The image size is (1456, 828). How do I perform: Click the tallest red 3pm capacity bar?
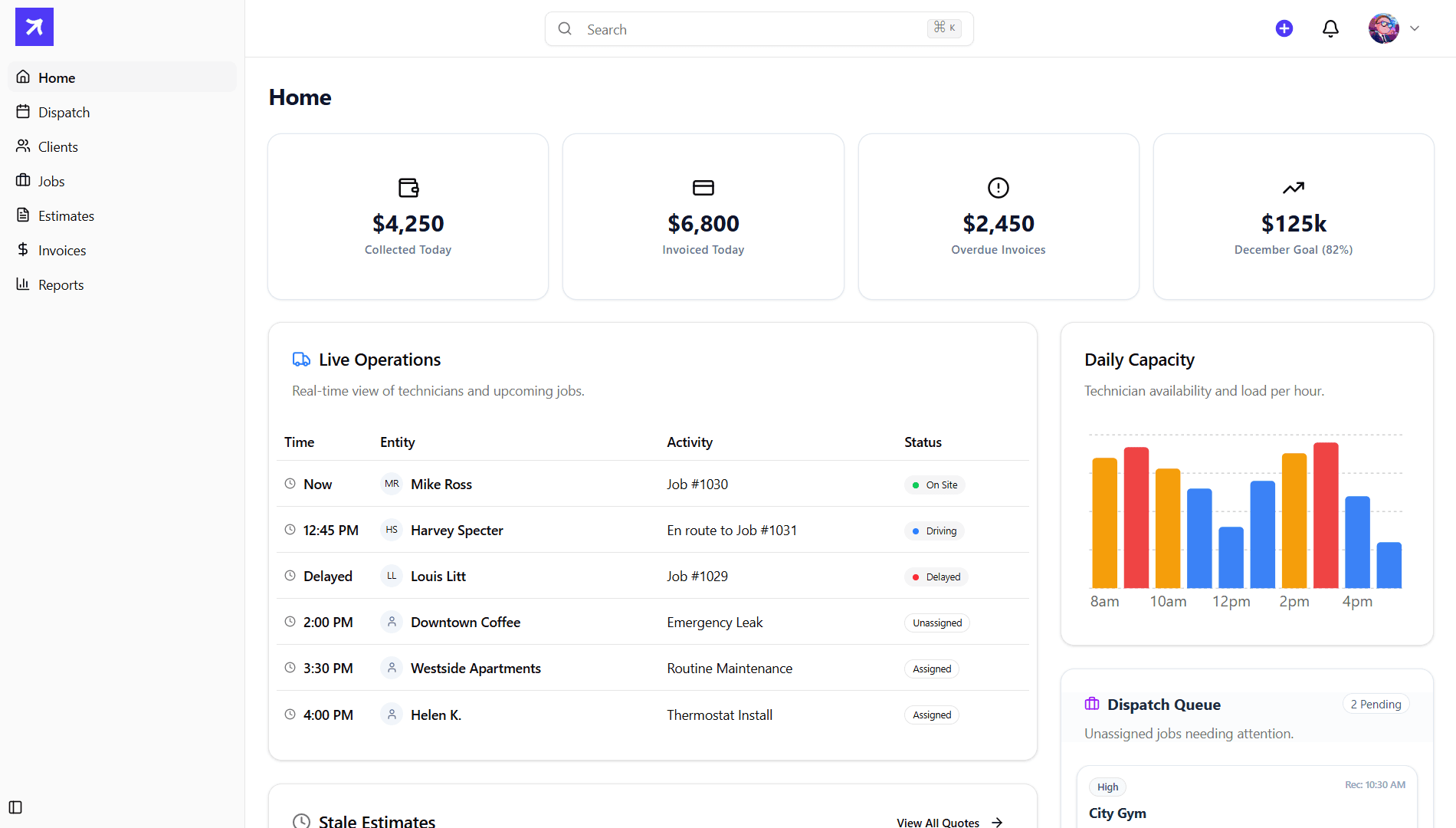point(1326,515)
